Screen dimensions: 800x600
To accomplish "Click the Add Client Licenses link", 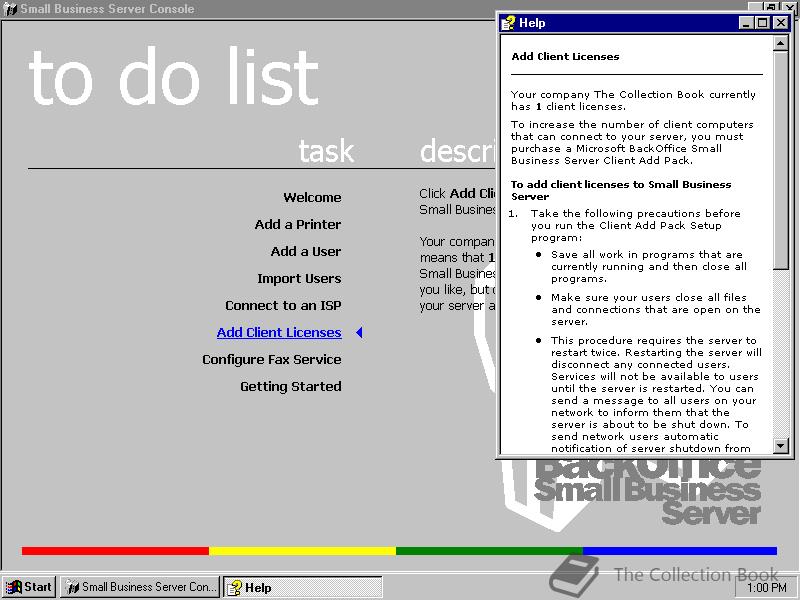I will [x=279, y=333].
